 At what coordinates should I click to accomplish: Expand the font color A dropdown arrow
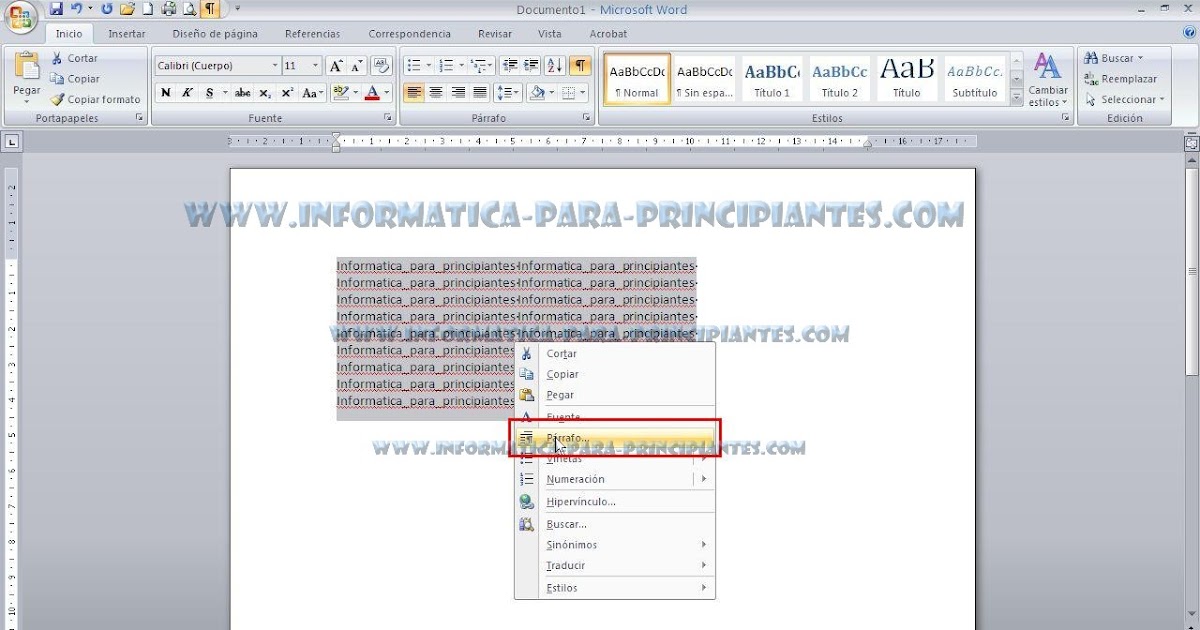[385, 92]
